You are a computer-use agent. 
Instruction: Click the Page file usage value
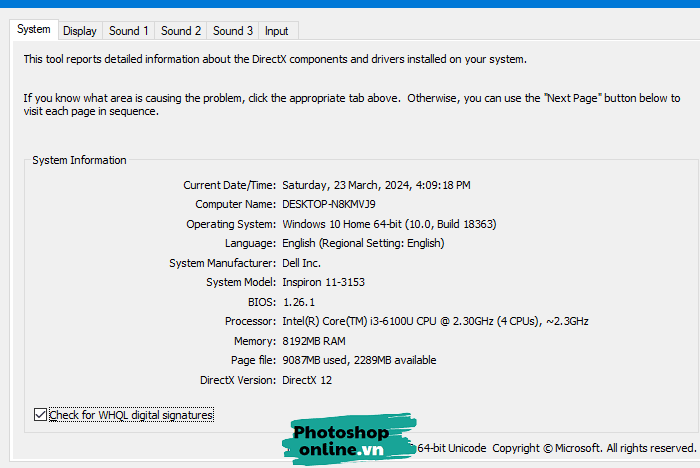[x=359, y=360]
